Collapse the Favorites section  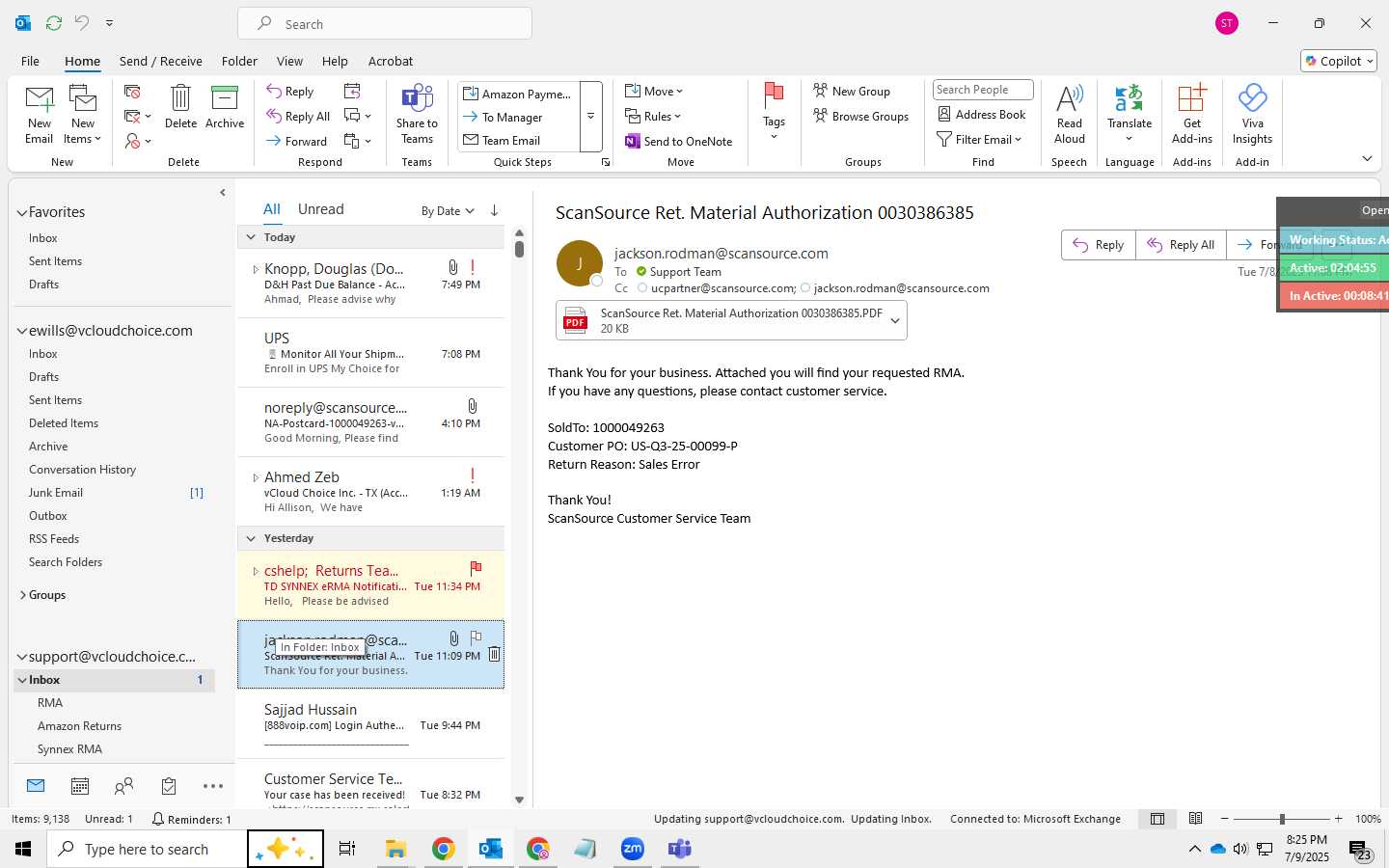22,212
